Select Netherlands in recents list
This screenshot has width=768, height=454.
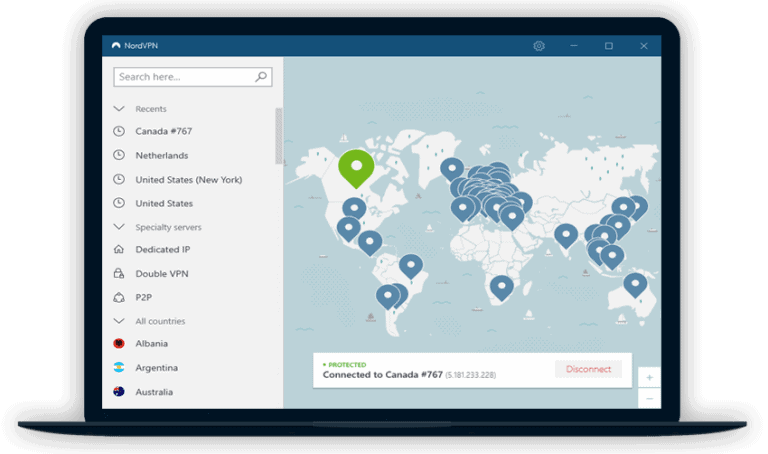[162, 155]
